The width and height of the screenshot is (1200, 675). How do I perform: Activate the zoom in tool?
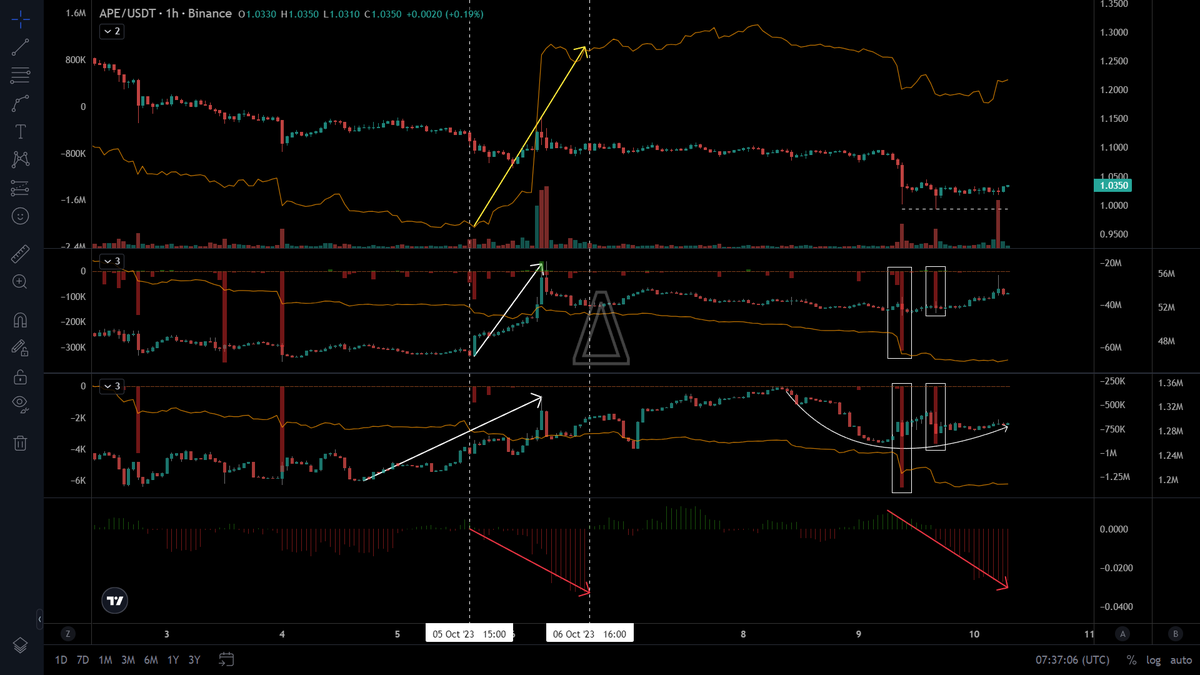[x=20, y=282]
